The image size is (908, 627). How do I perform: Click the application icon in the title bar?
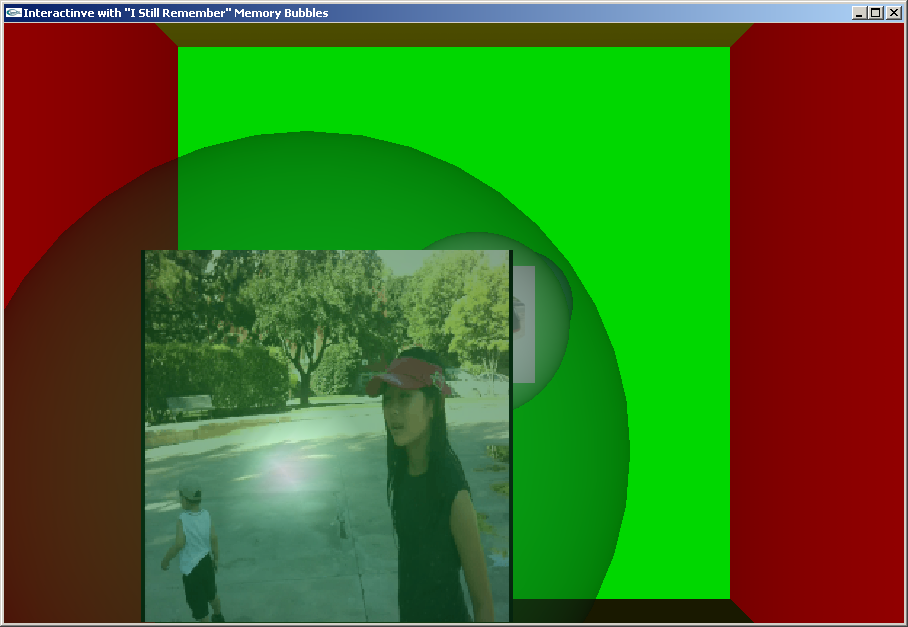[13, 12]
